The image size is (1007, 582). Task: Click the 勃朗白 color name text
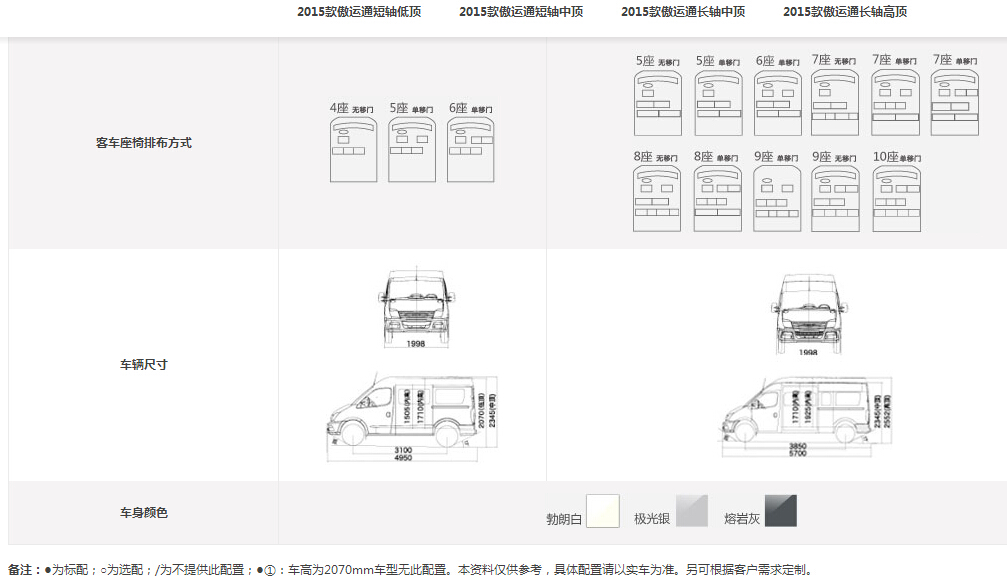[x=564, y=519]
